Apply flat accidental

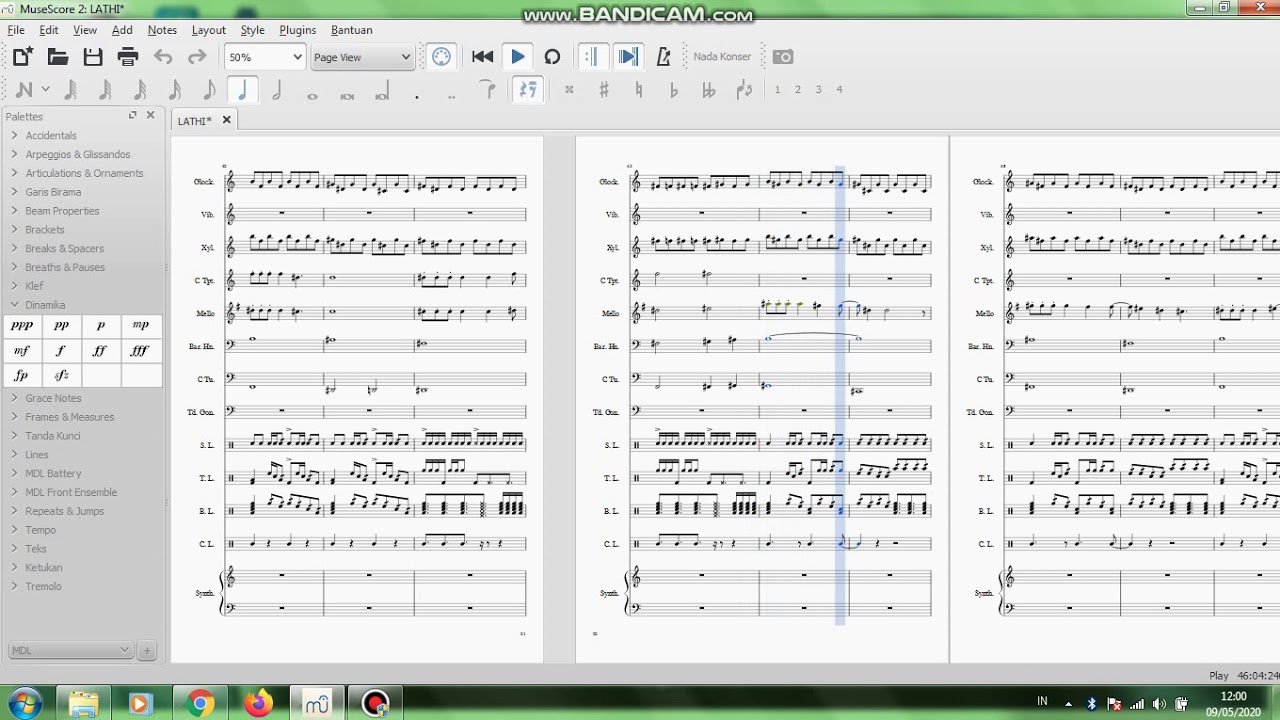coord(673,90)
